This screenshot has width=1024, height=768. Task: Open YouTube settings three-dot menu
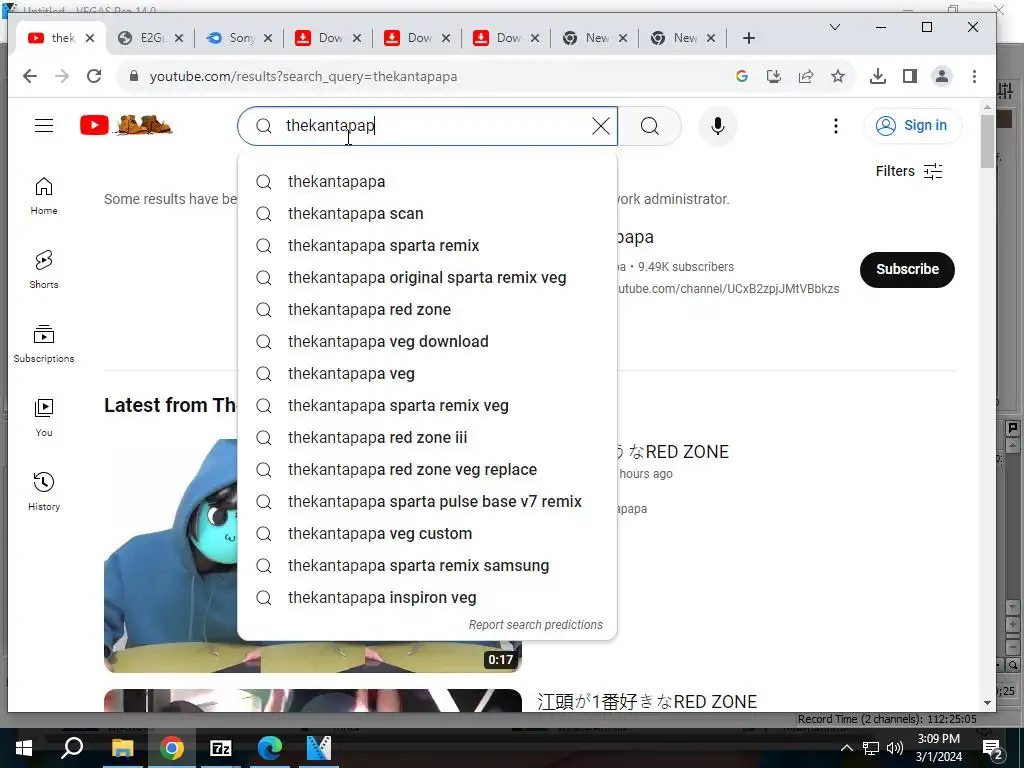(x=835, y=125)
